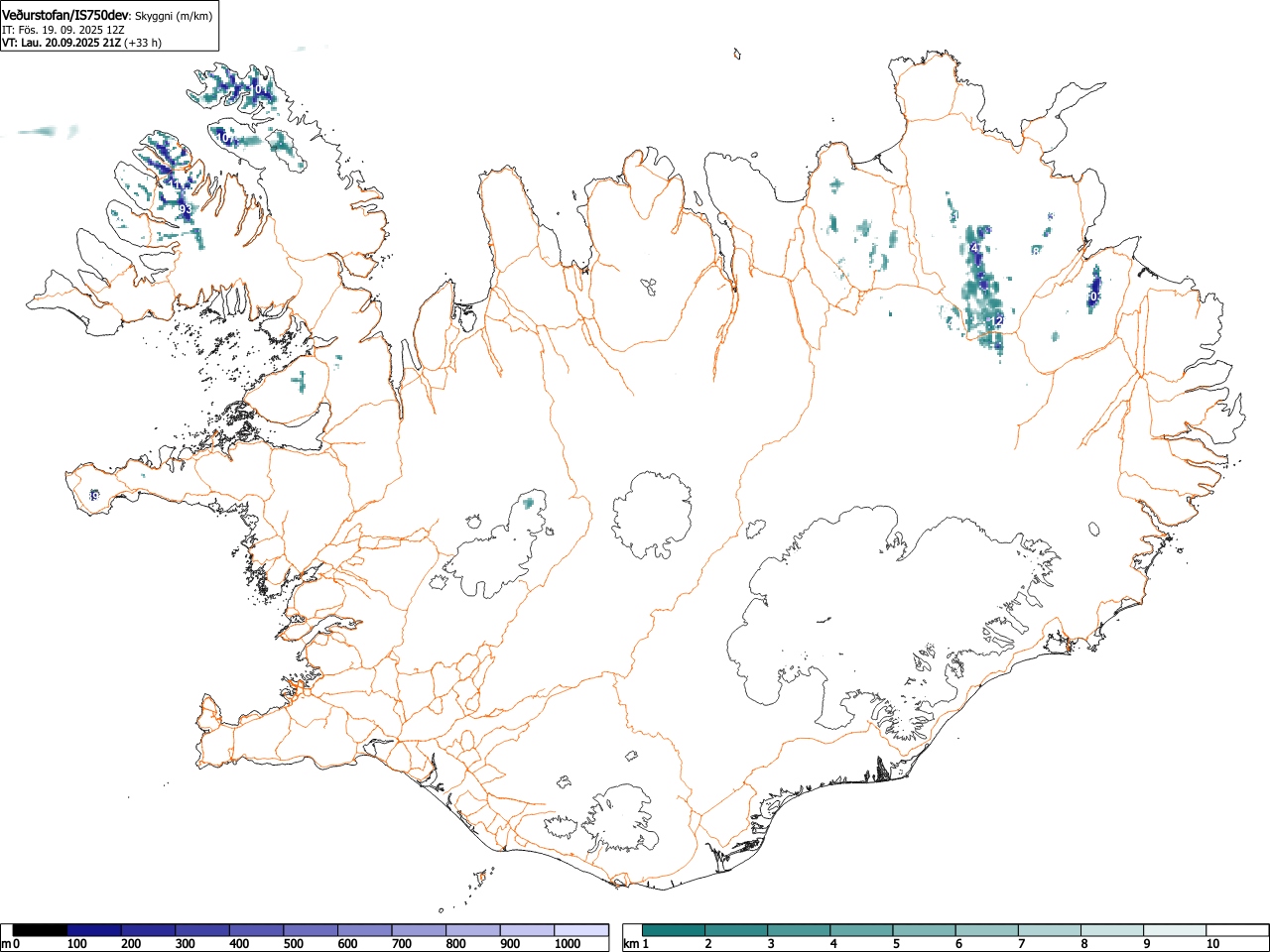Viewport: 1270px width, 952px height.
Task: Click the '03' visibility value in the northeast
Action: (x=1095, y=297)
